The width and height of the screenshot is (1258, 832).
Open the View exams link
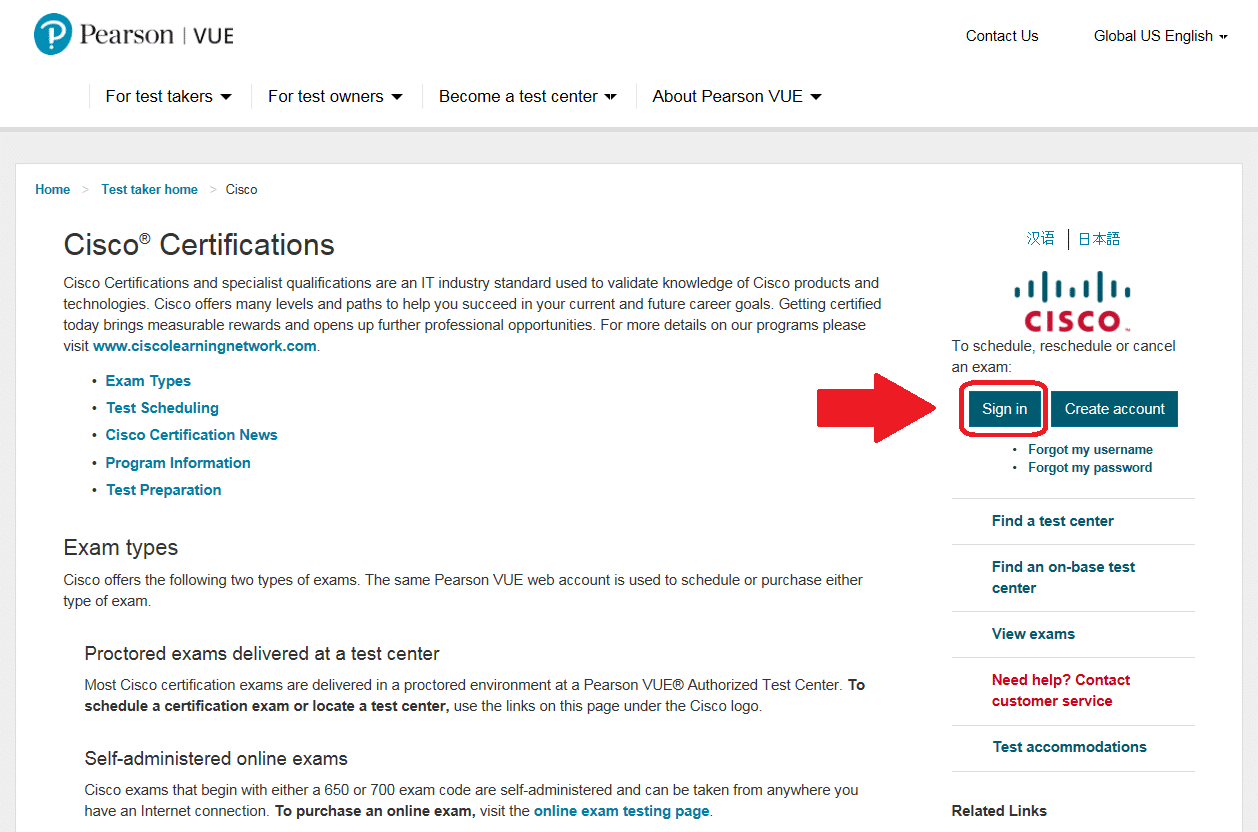[x=1033, y=634]
